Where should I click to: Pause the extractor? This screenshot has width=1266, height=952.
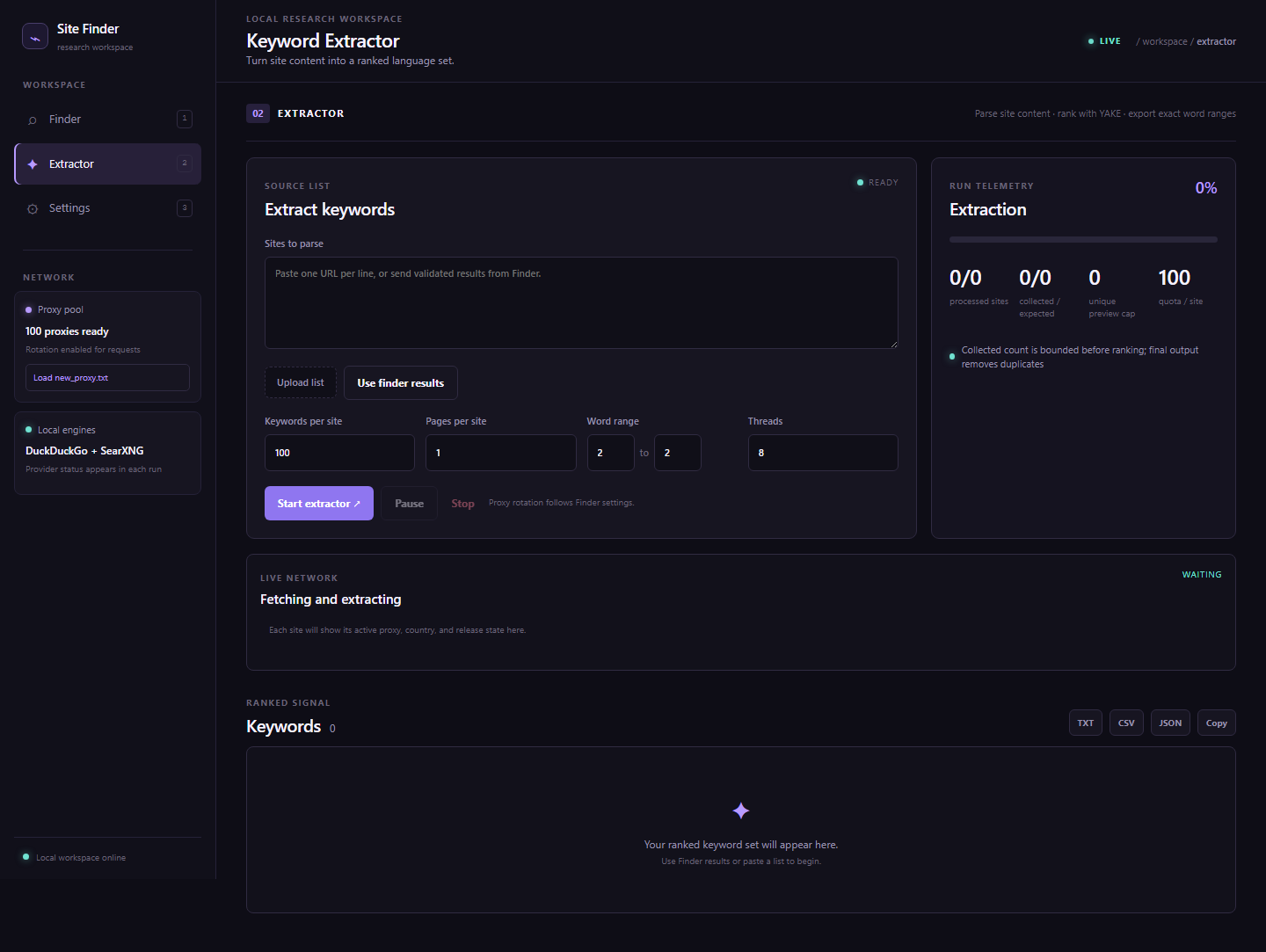409,504
